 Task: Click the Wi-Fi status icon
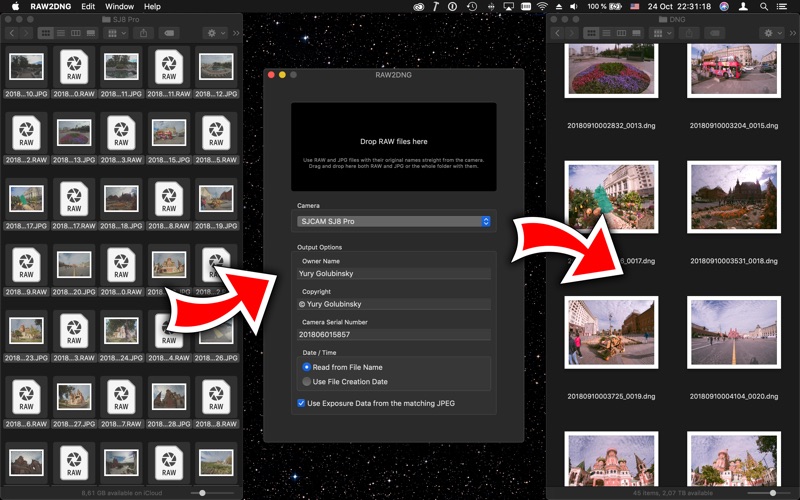click(541, 6)
